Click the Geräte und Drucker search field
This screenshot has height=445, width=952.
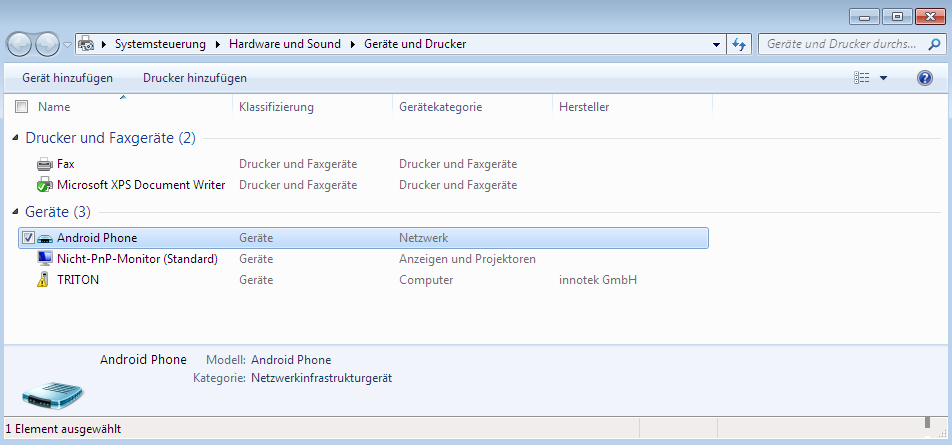pos(840,44)
